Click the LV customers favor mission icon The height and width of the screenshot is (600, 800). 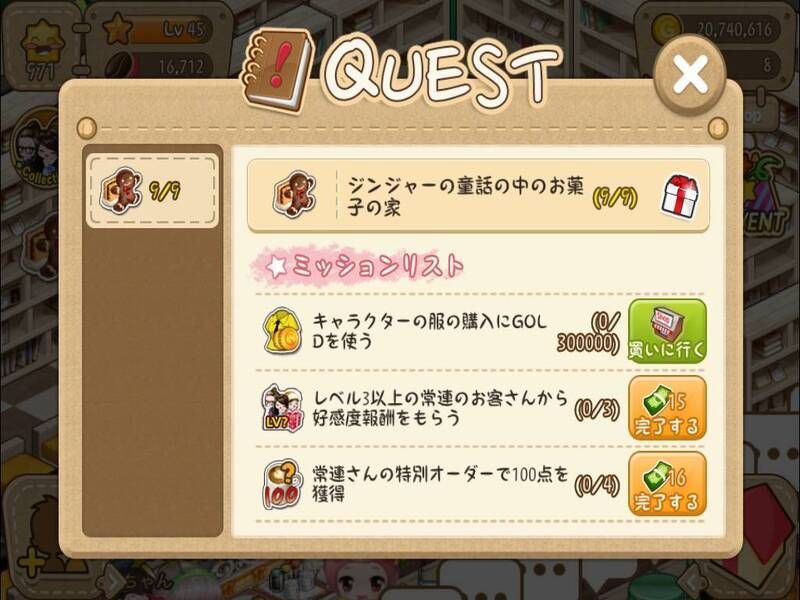coord(282,408)
